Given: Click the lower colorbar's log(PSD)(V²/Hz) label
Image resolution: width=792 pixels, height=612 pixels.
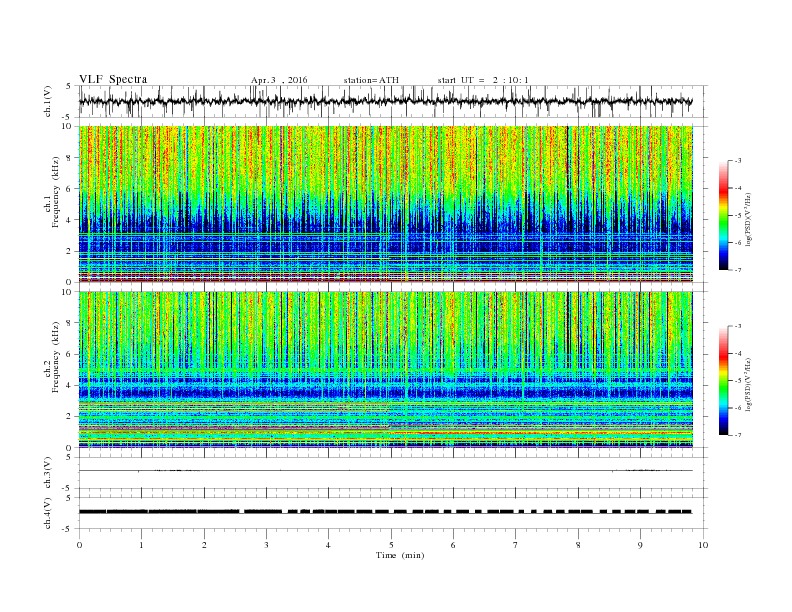Looking at the screenshot, I should (749, 387).
